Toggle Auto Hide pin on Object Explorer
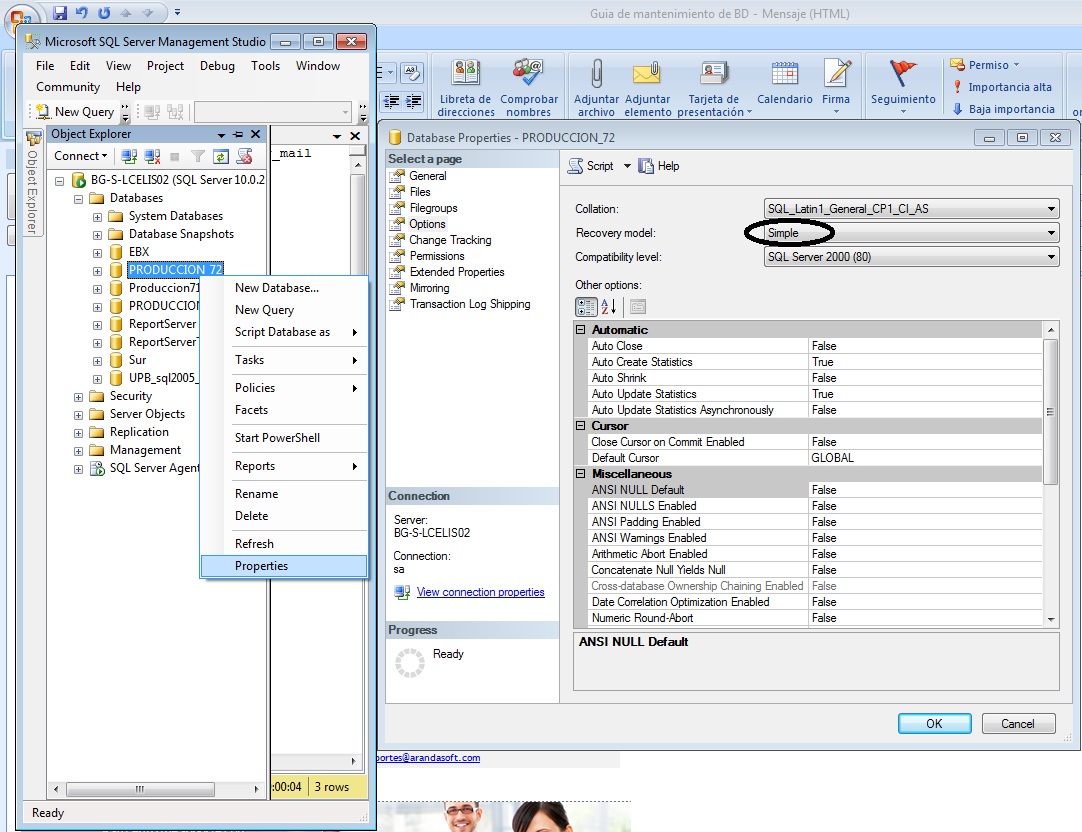Screen dimensions: 1082x832 click(x=238, y=135)
